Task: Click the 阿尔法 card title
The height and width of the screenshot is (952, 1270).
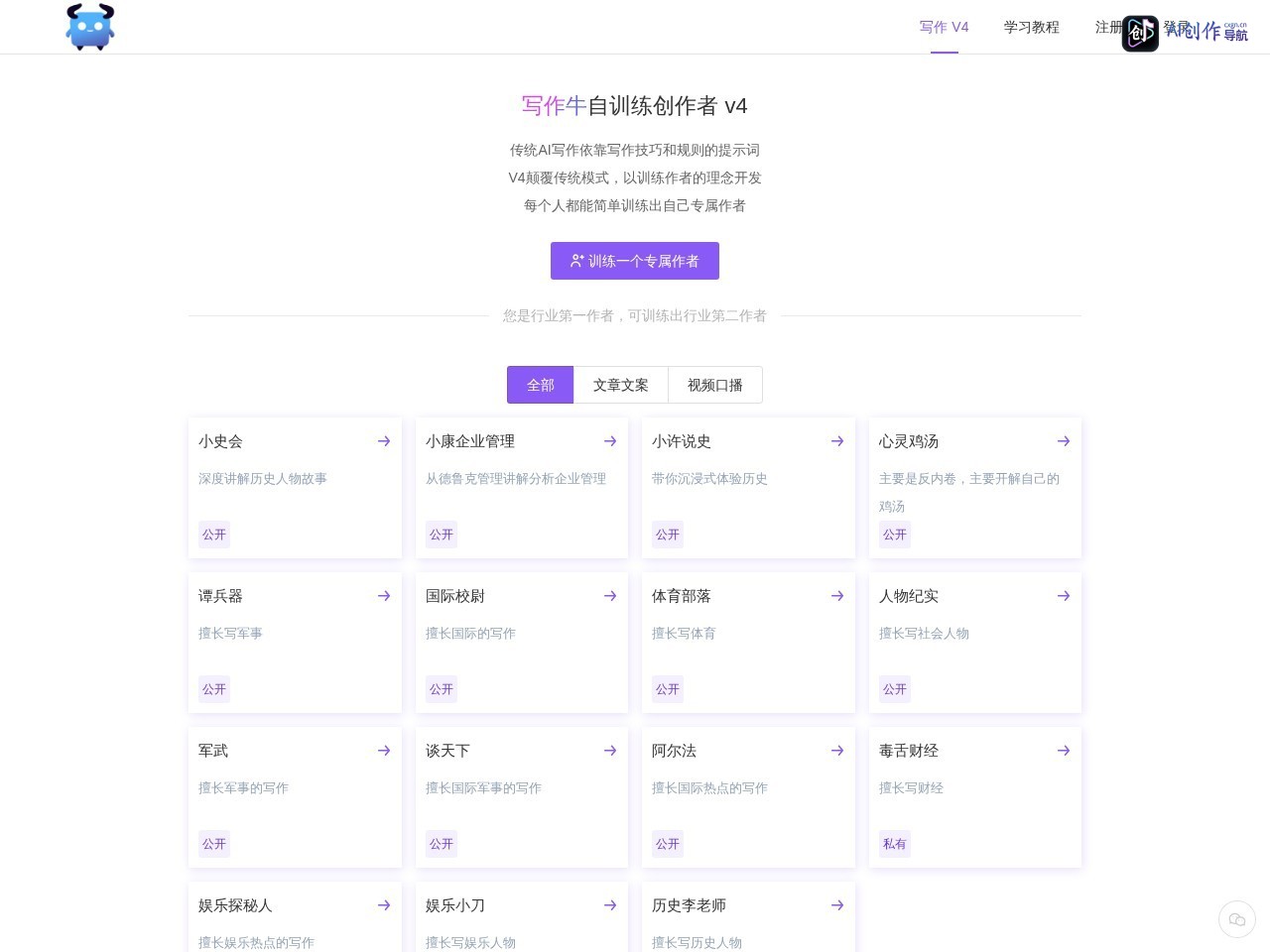Action: [675, 751]
